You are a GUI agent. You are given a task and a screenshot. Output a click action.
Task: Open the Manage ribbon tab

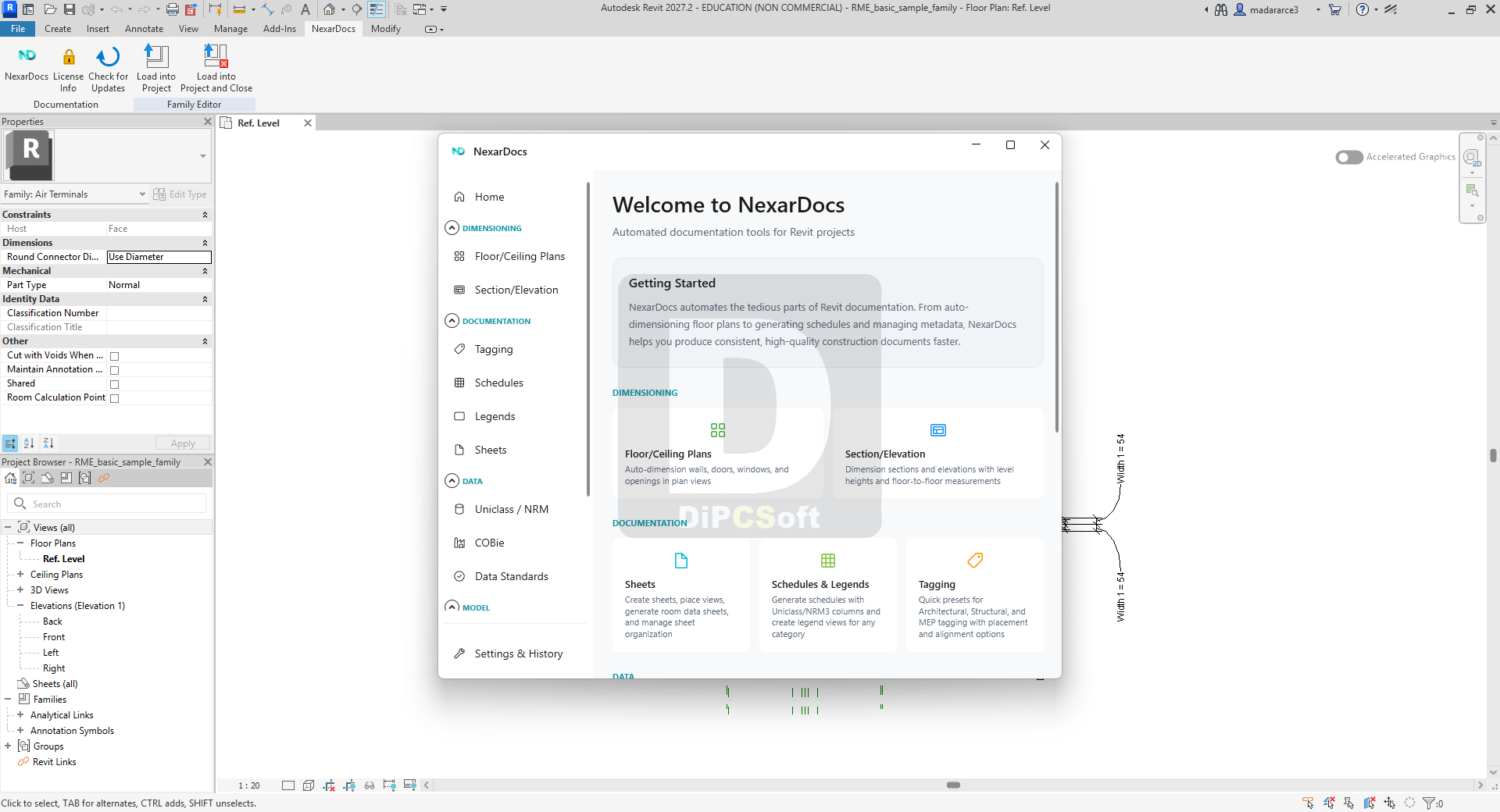(230, 29)
